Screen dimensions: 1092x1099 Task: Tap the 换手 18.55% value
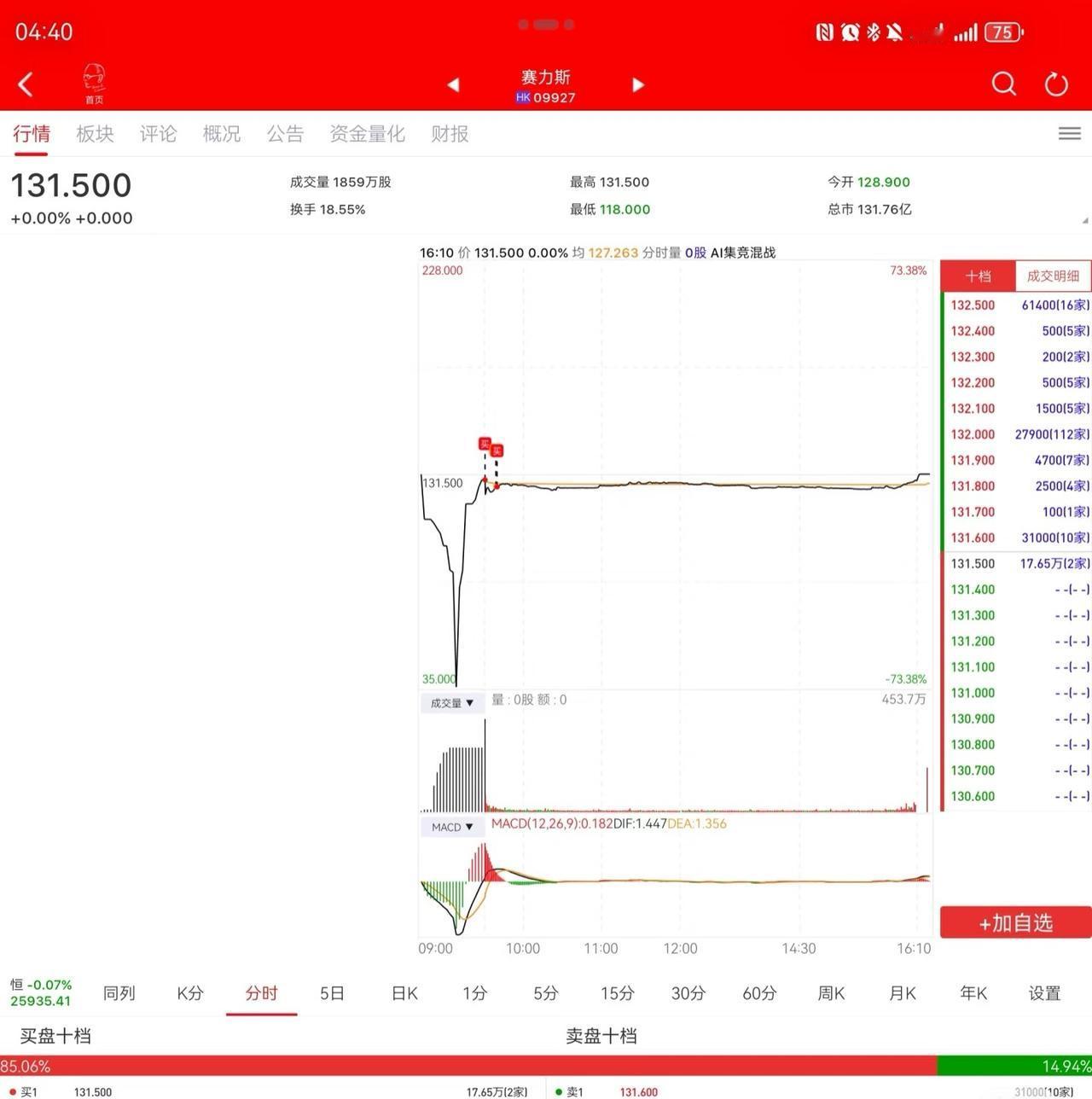pyautogui.click(x=328, y=209)
